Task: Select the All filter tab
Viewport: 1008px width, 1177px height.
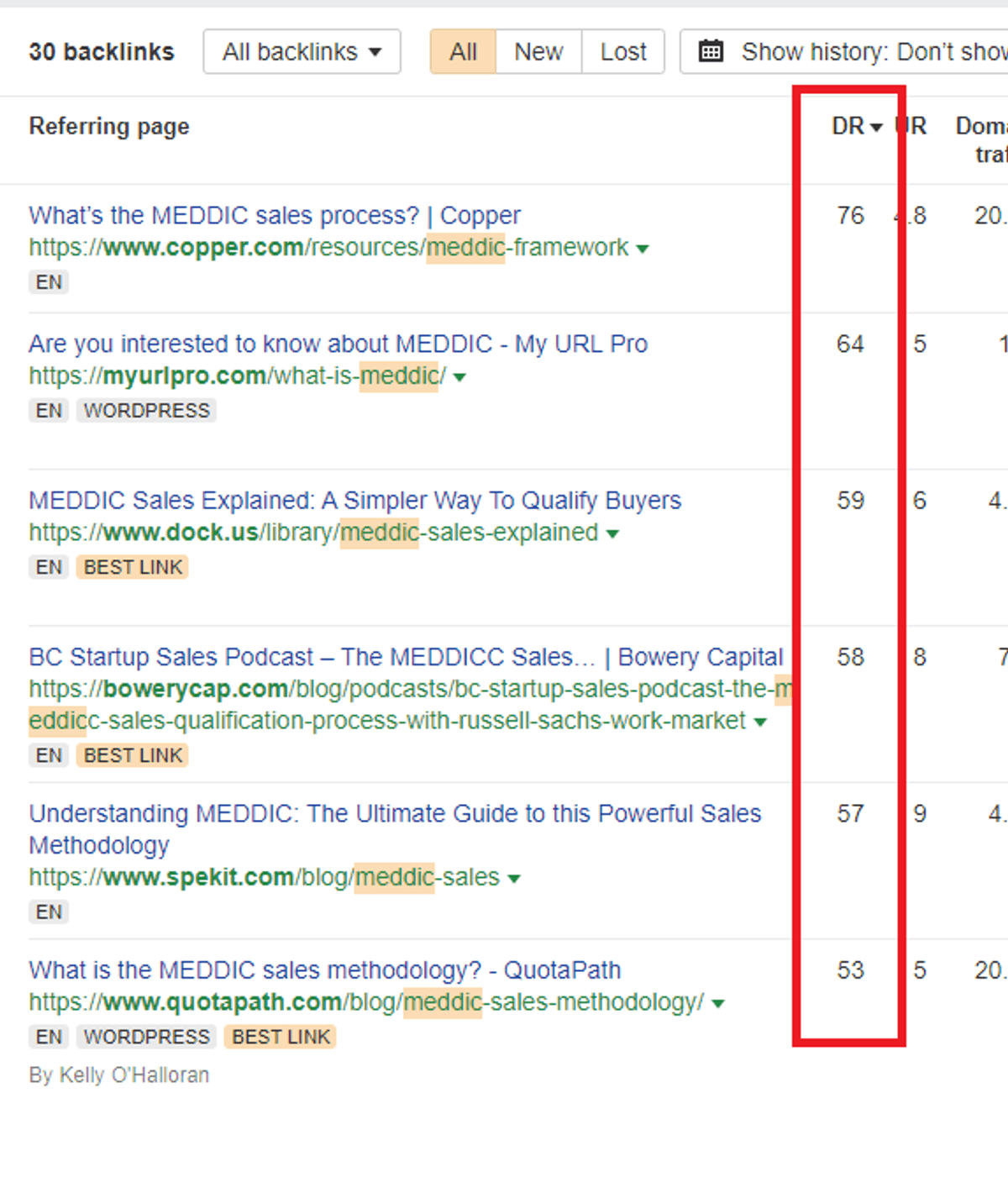Action: (x=463, y=52)
